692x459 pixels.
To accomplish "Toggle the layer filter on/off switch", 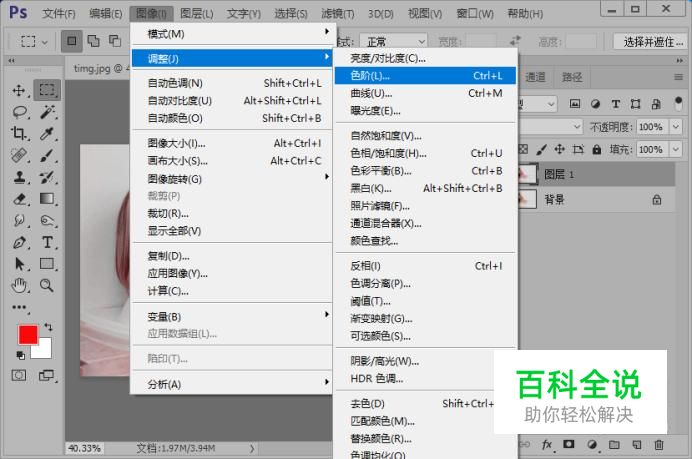I will coord(678,104).
